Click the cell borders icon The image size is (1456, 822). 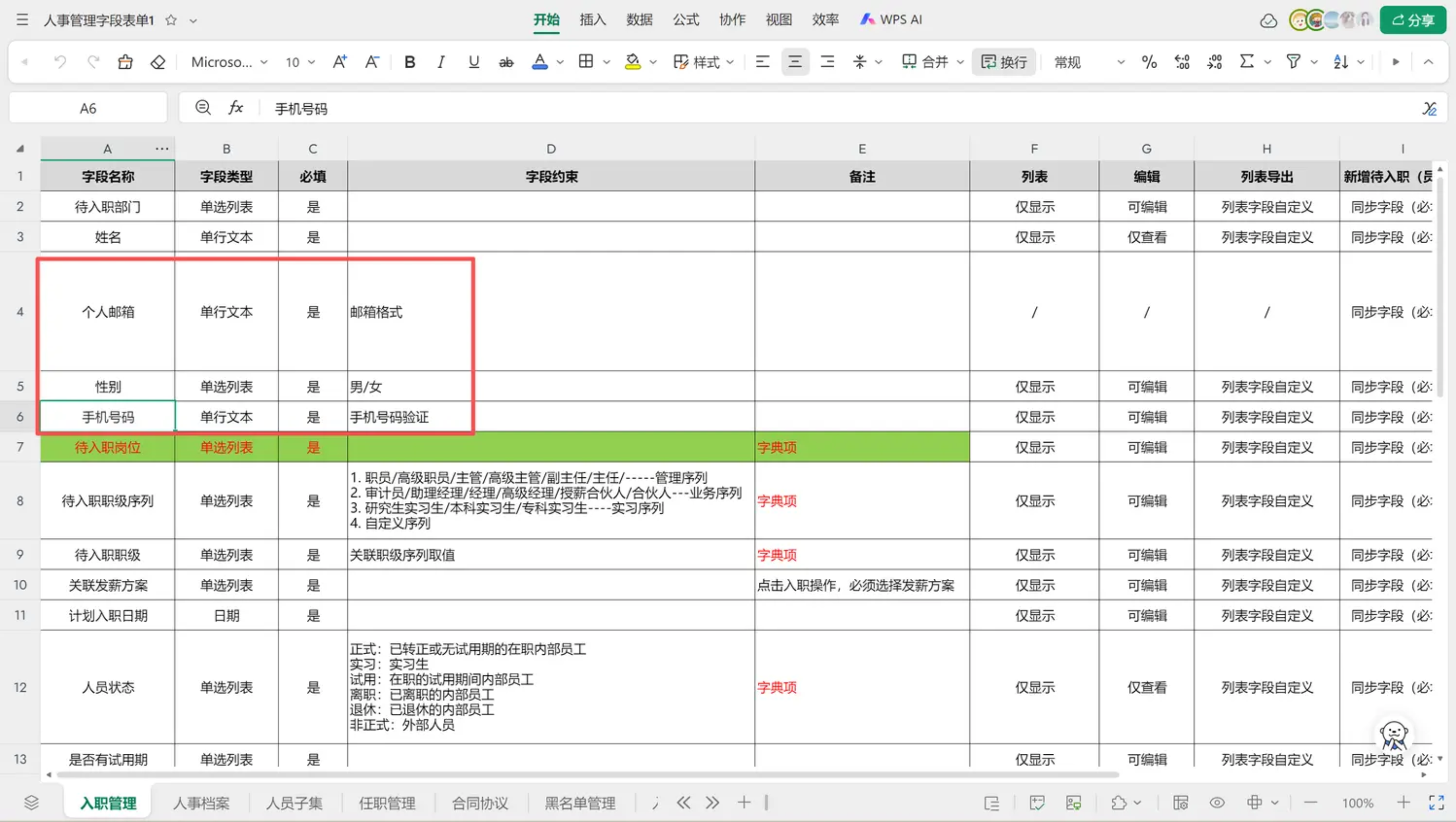coord(586,62)
